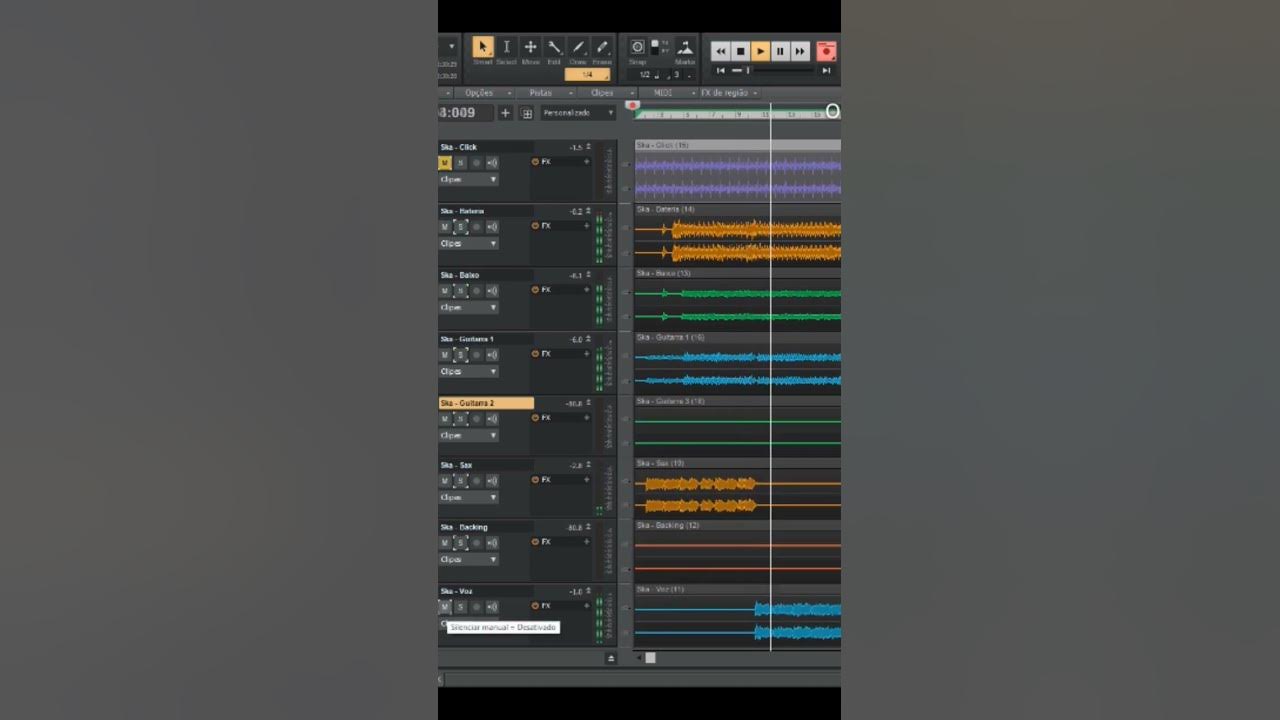
Task: Click the Ska - Sax (10) clip header
Action: [737, 464]
